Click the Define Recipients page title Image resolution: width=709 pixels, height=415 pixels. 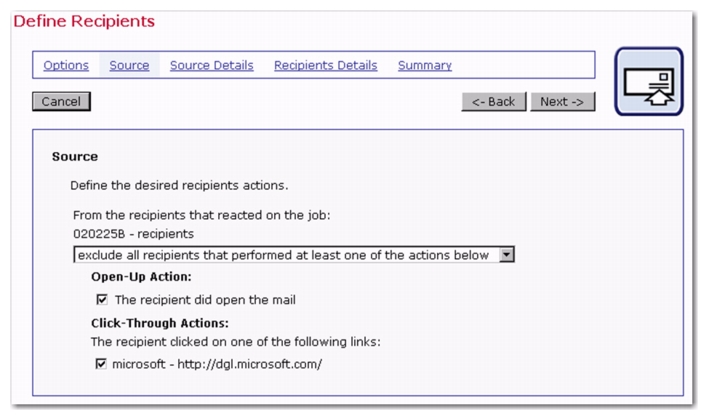[84, 21]
